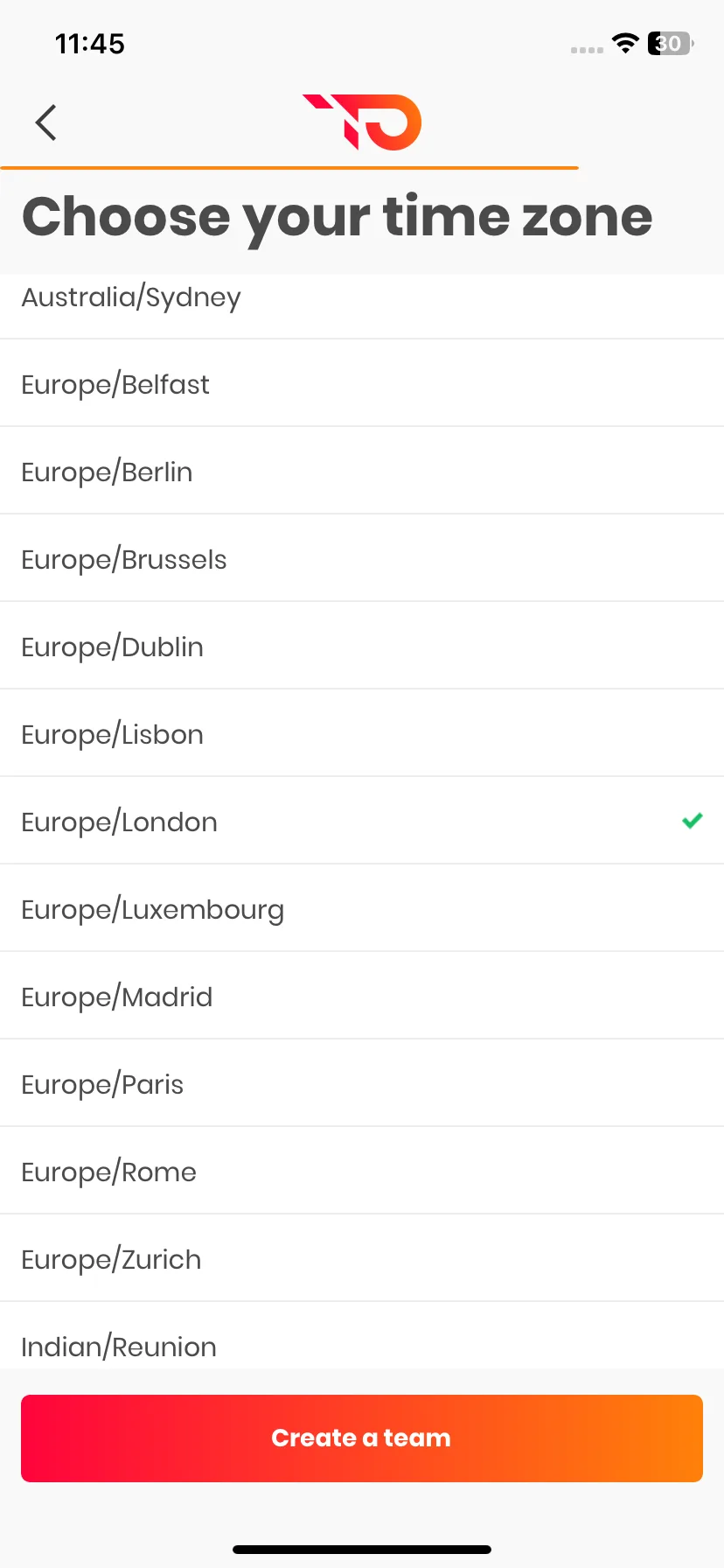Tap the back arrow icon
The image size is (724, 1568).
point(46,122)
